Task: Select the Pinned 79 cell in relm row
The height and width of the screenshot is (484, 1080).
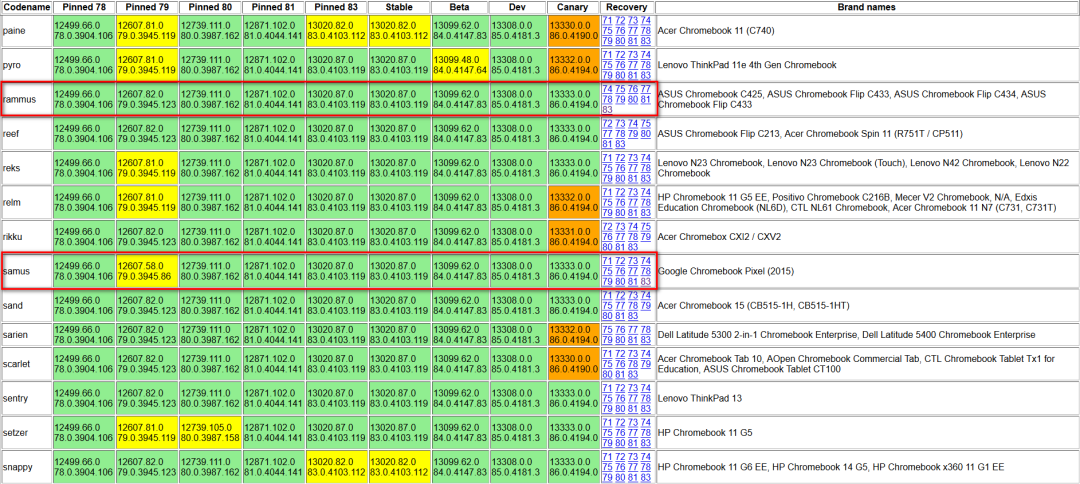Action: pos(146,202)
